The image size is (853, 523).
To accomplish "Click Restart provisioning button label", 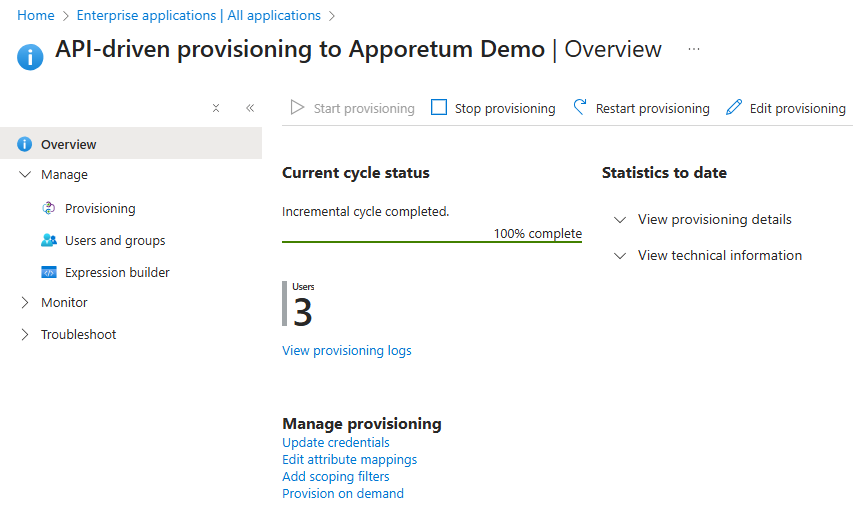I will pos(652,108).
